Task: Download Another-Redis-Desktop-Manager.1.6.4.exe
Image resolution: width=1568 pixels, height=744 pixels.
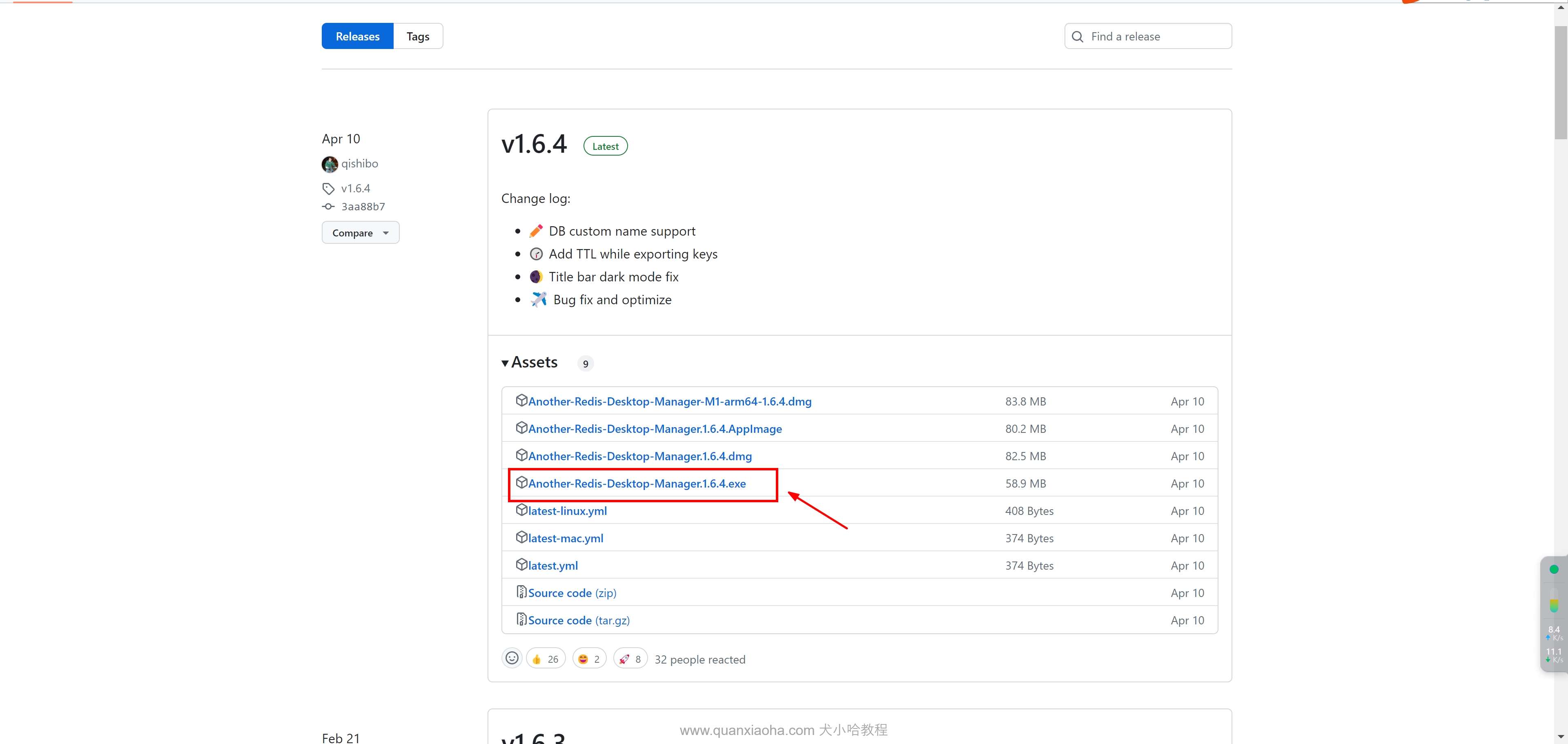Action: click(x=637, y=483)
